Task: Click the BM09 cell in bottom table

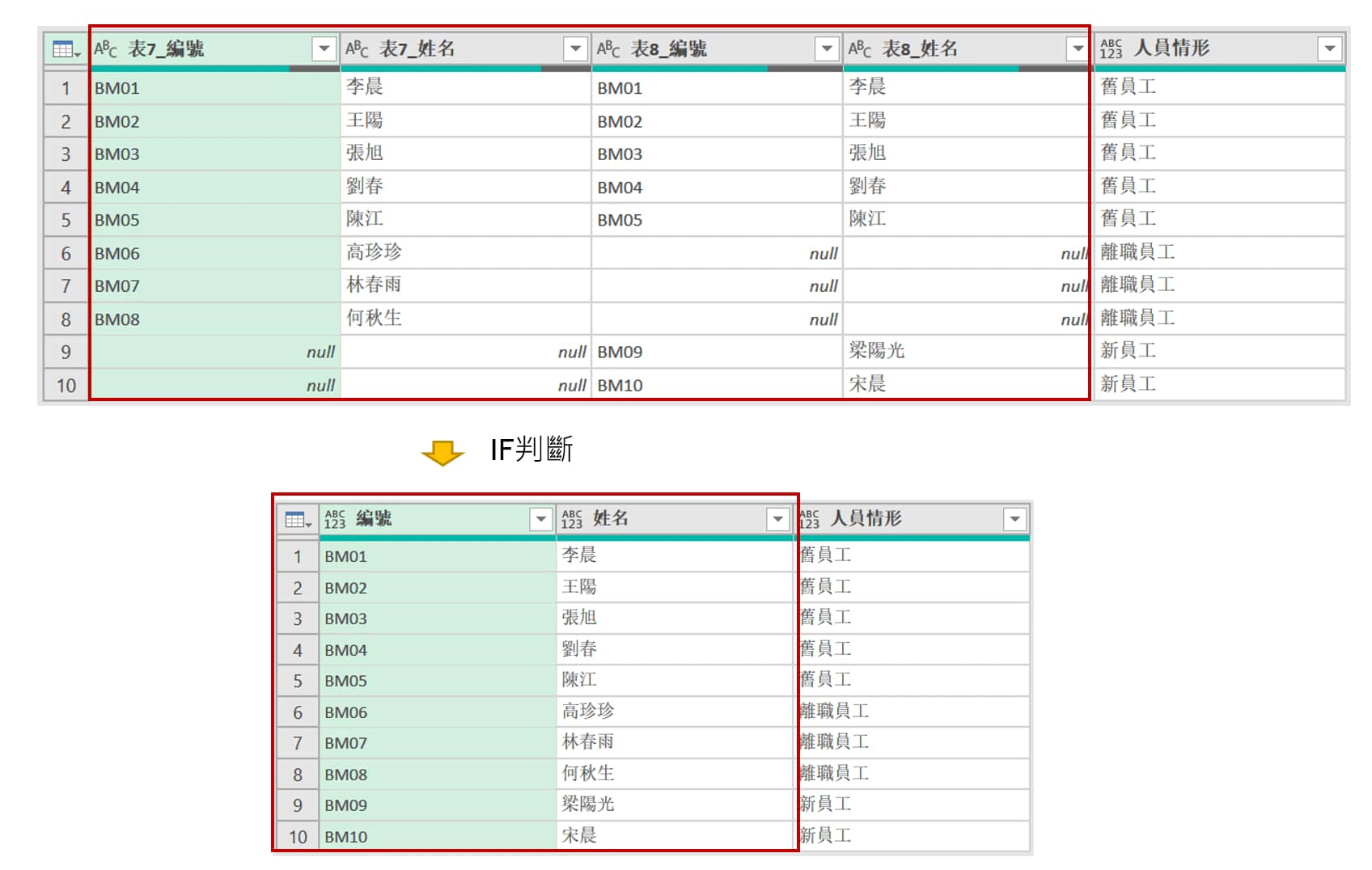Action: pos(346,805)
